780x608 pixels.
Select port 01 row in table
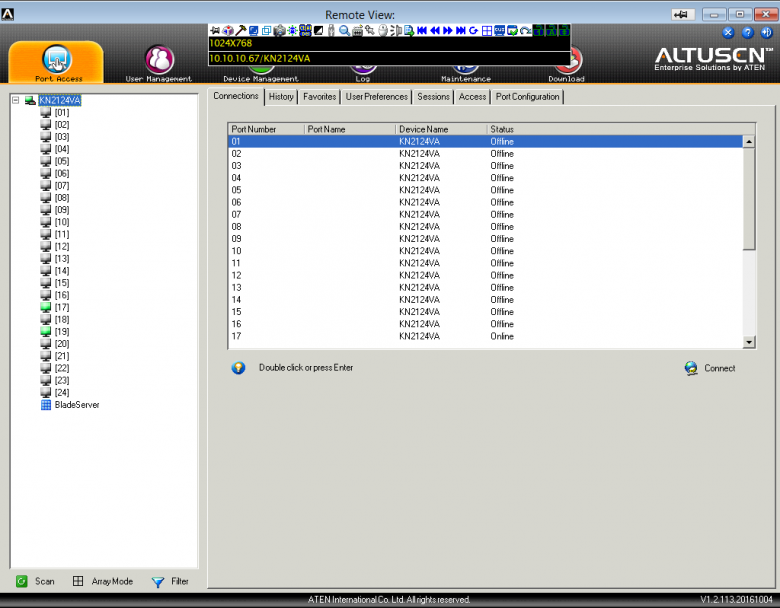[x=486, y=141]
